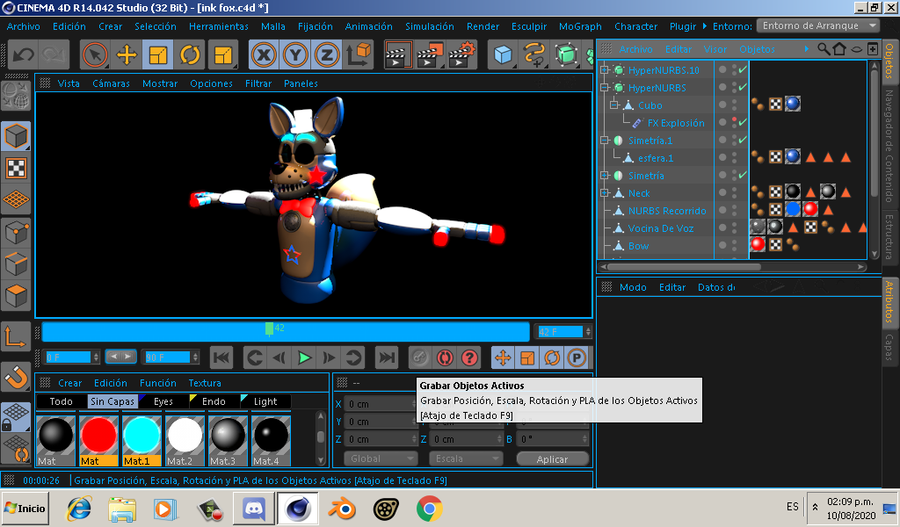
Task: Go to start of animation
Action: (x=222, y=358)
